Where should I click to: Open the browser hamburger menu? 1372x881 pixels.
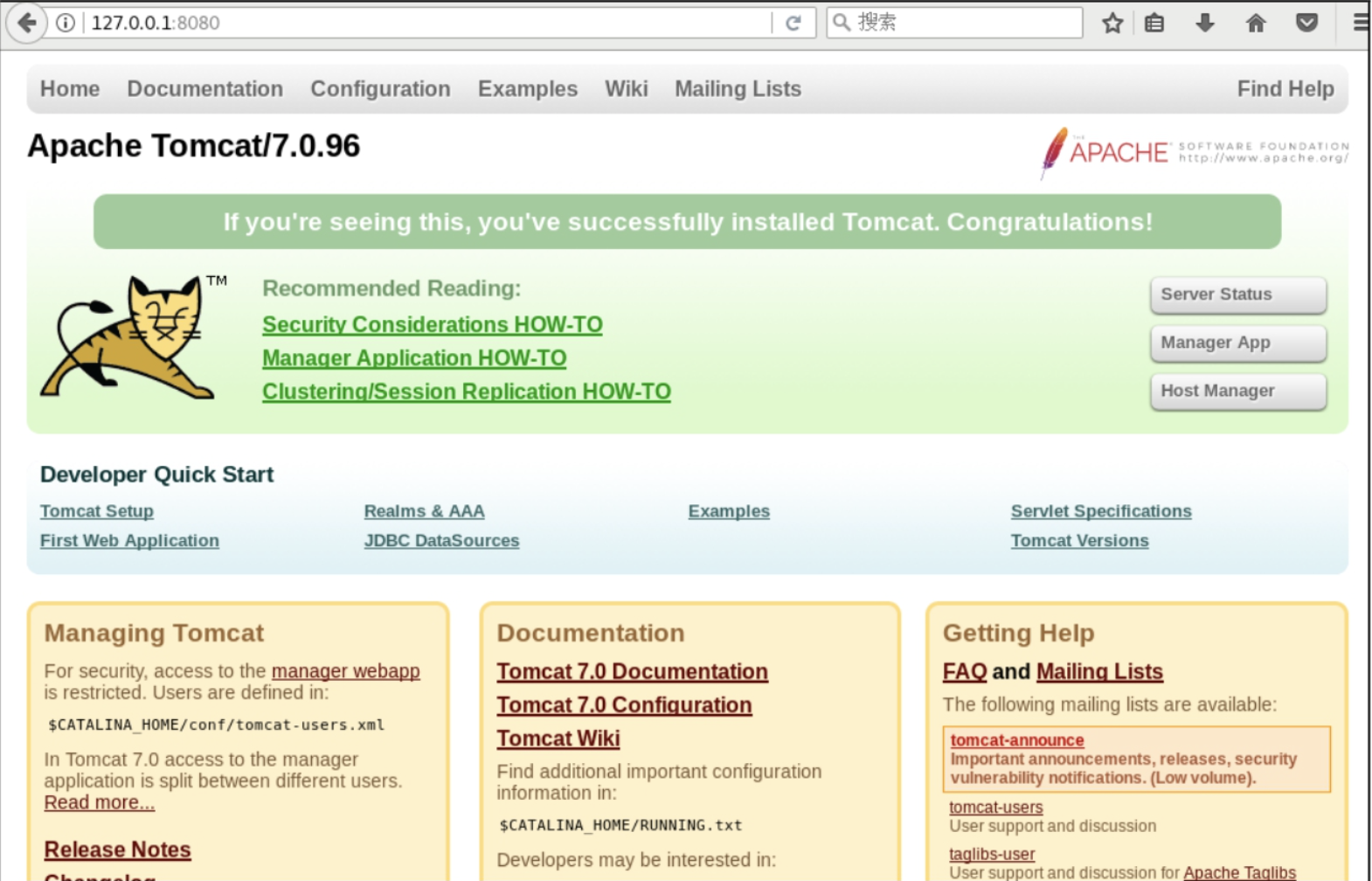click(x=1361, y=23)
